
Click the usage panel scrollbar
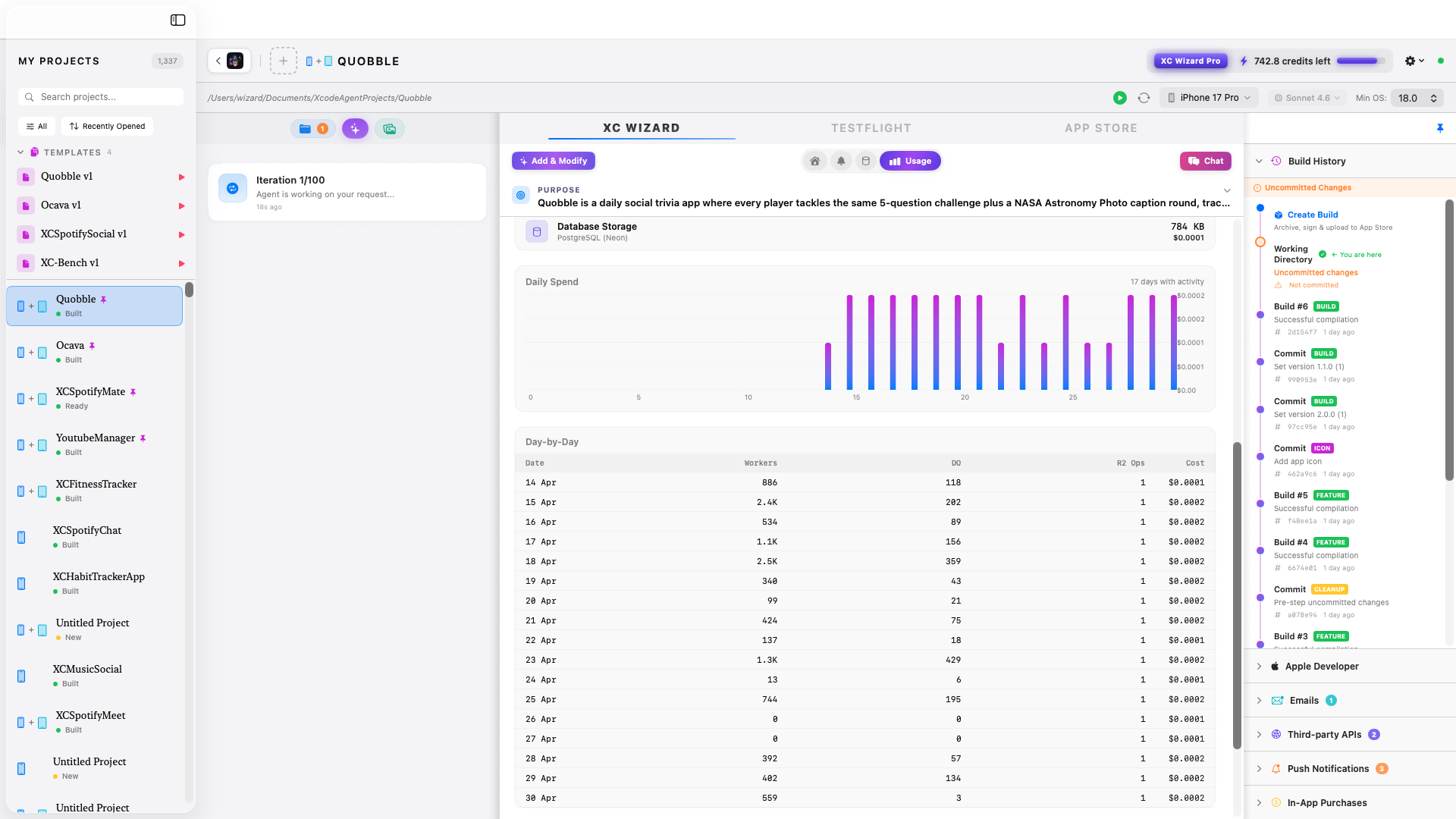(x=1237, y=595)
